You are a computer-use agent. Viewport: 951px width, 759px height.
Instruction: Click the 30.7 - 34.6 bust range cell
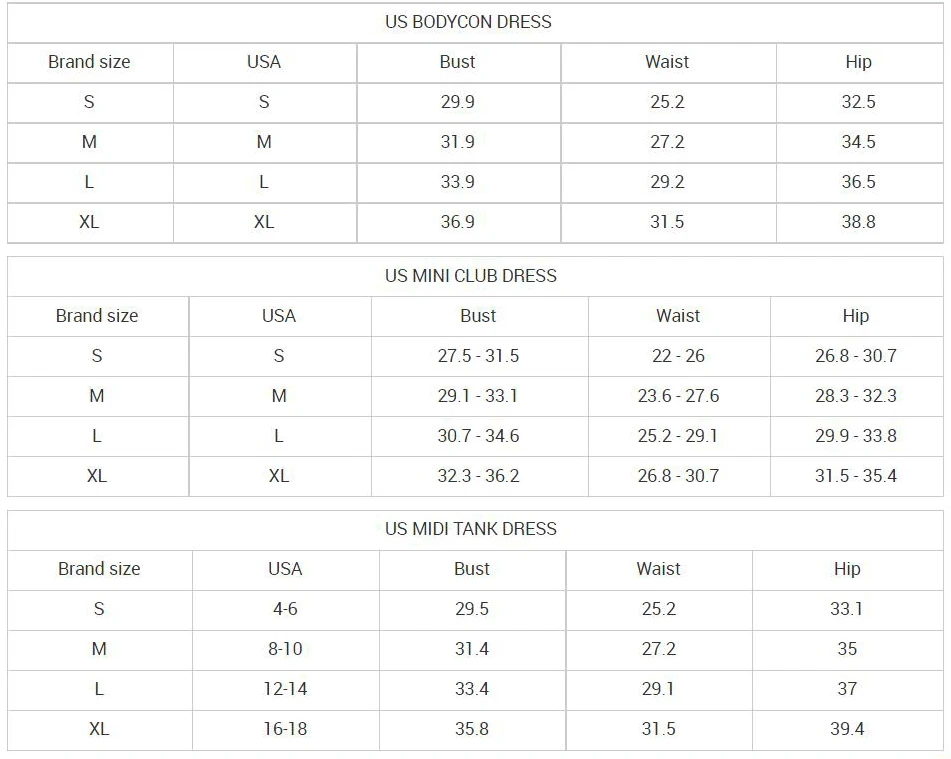click(478, 436)
